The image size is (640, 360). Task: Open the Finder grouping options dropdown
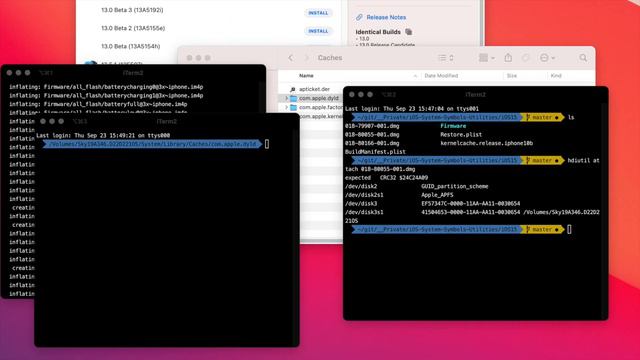[487, 58]
